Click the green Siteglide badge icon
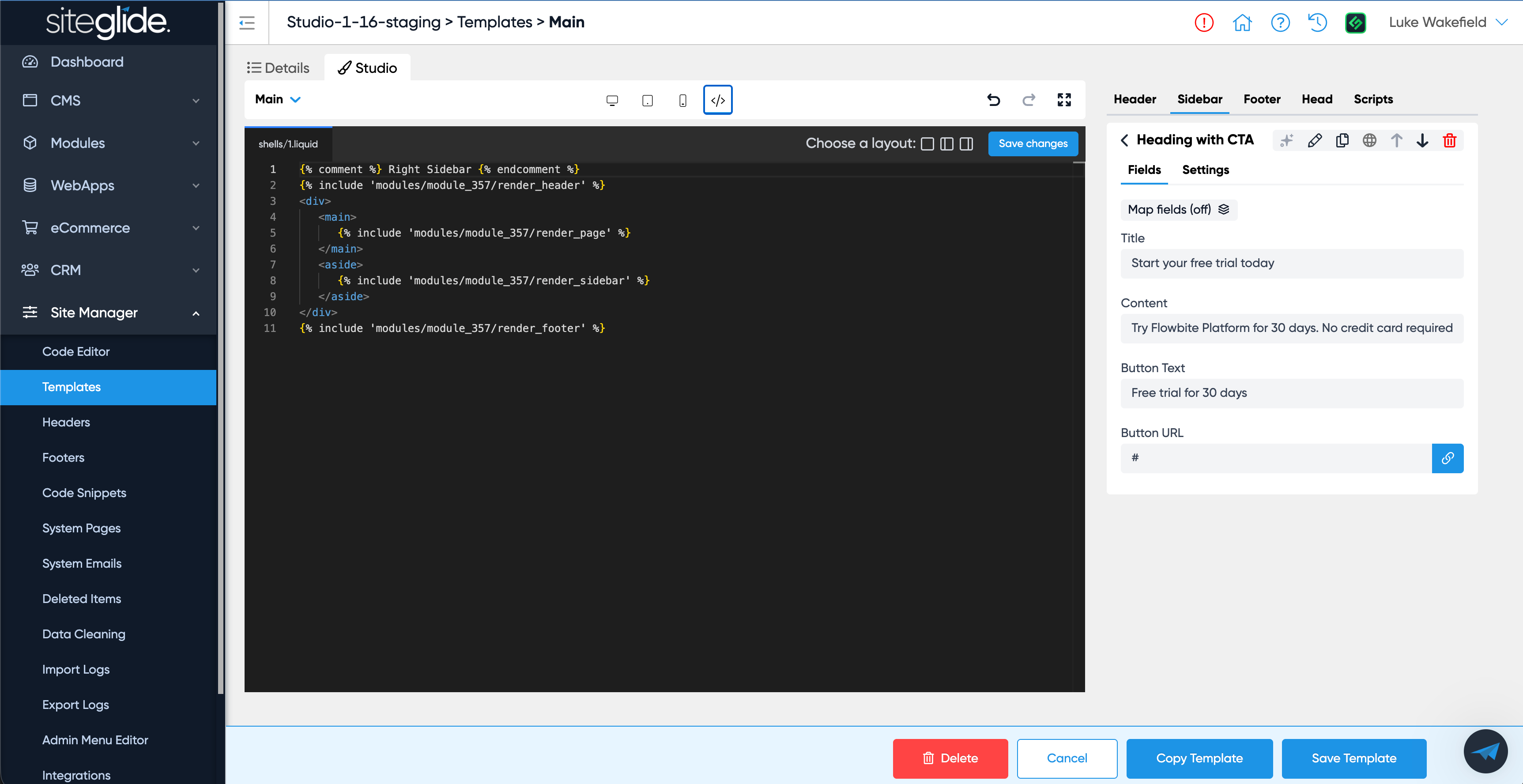Viewport: 1523px width, 784px height. tap(1356, 23)
